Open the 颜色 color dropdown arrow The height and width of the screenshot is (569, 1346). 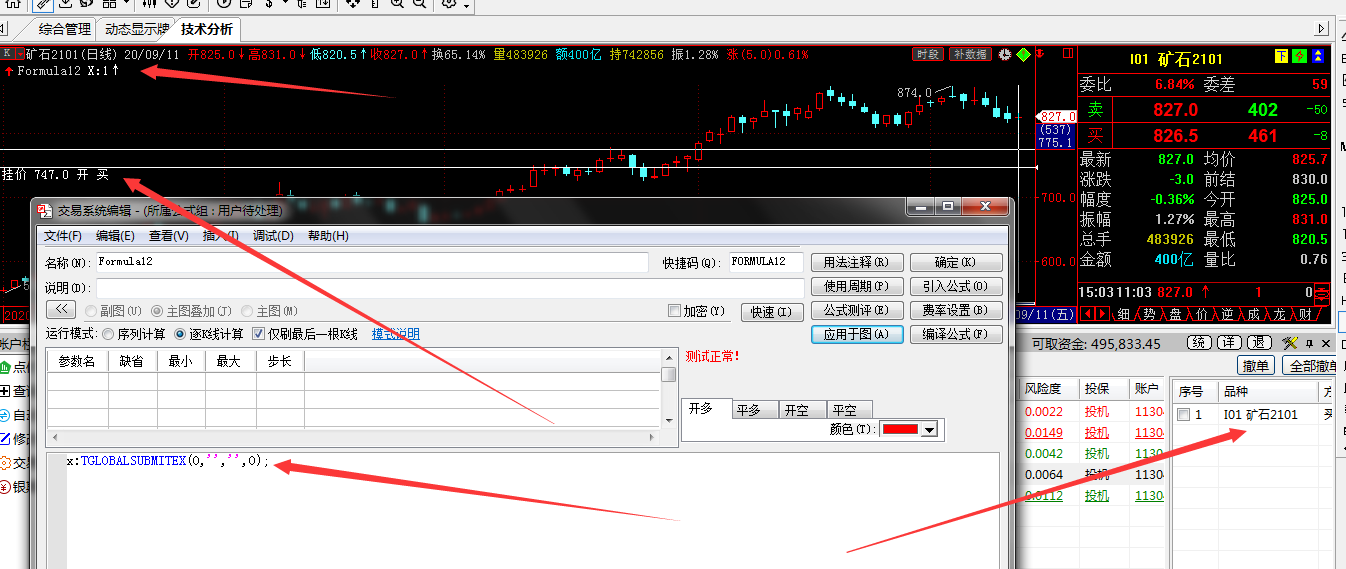point(929,430)
